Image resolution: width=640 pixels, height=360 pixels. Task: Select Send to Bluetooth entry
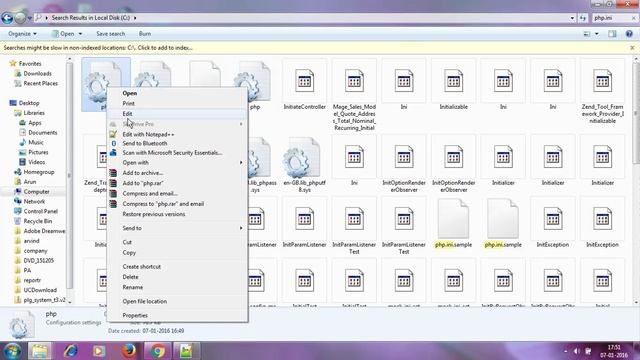coord(177,143)
